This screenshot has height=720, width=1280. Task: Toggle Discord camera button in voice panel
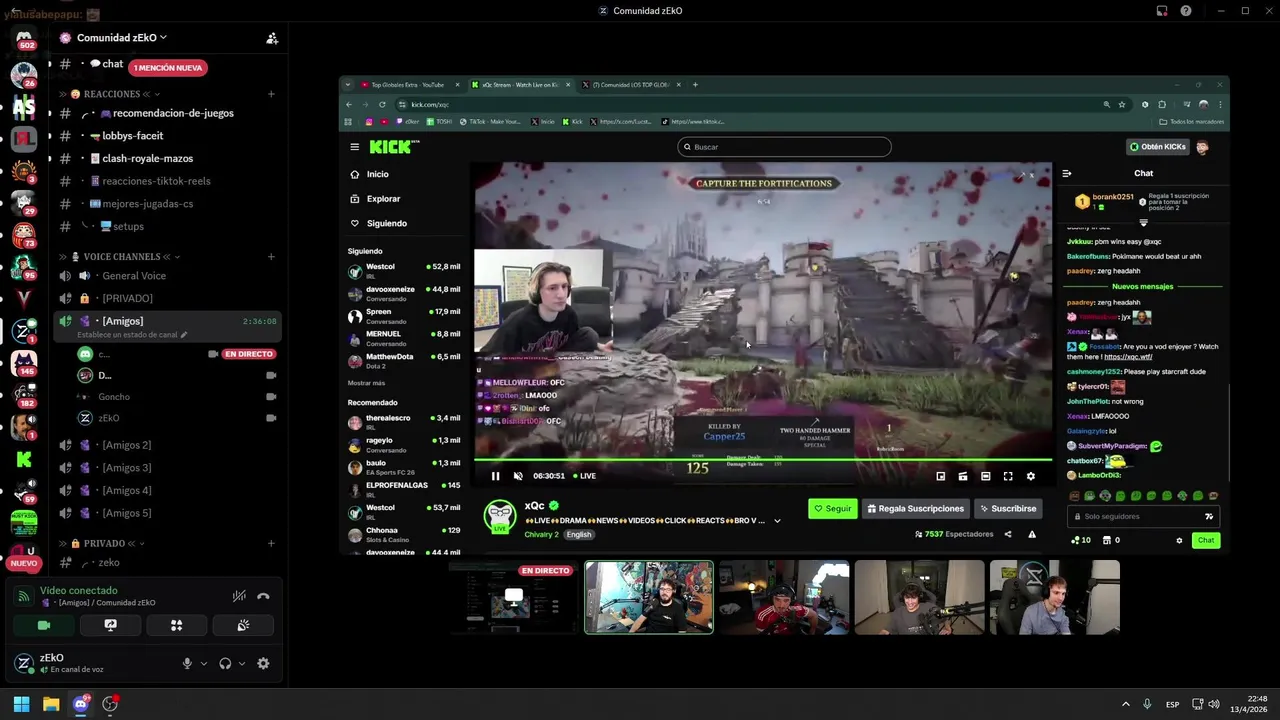click(x=44, y=625)
